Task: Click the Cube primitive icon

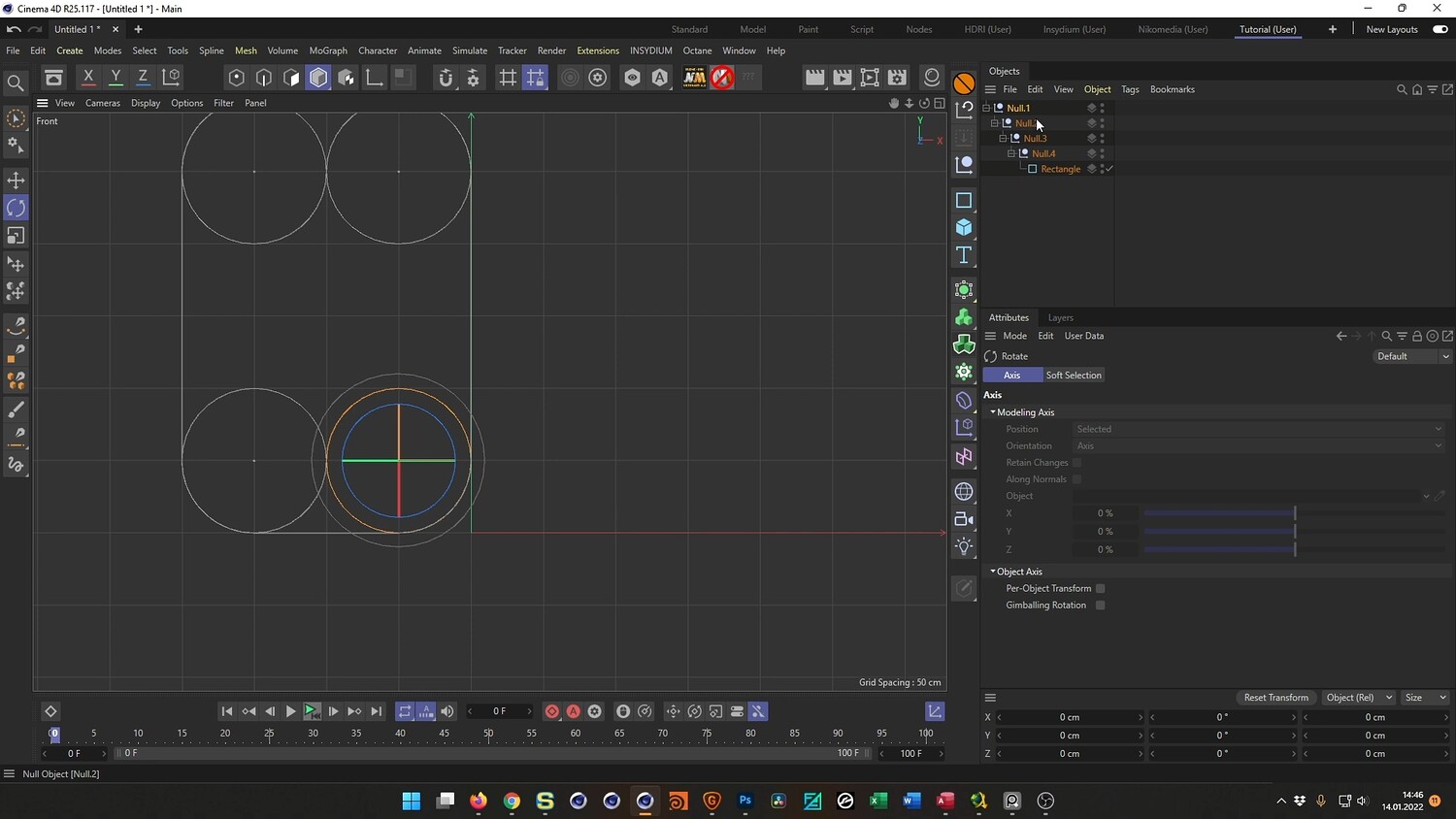Action: click(963, 227)
